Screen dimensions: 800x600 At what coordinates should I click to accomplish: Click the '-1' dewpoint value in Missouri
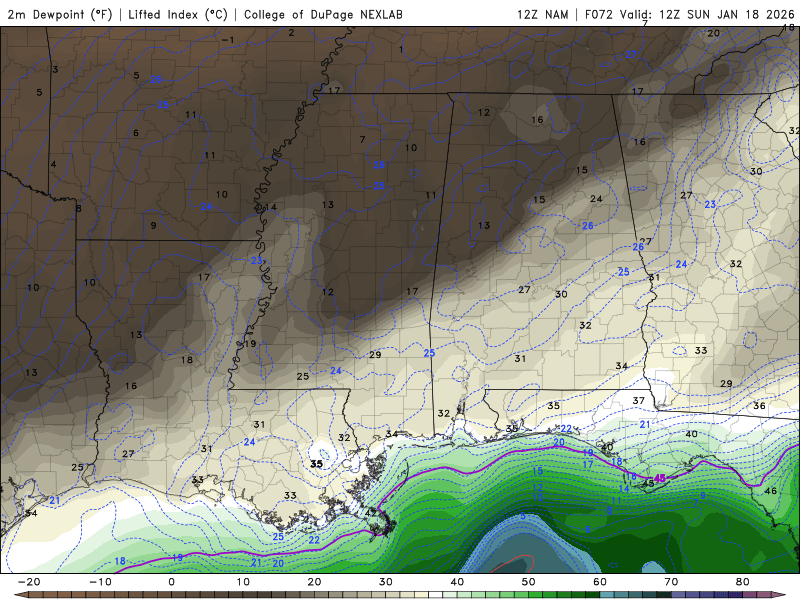228,40
